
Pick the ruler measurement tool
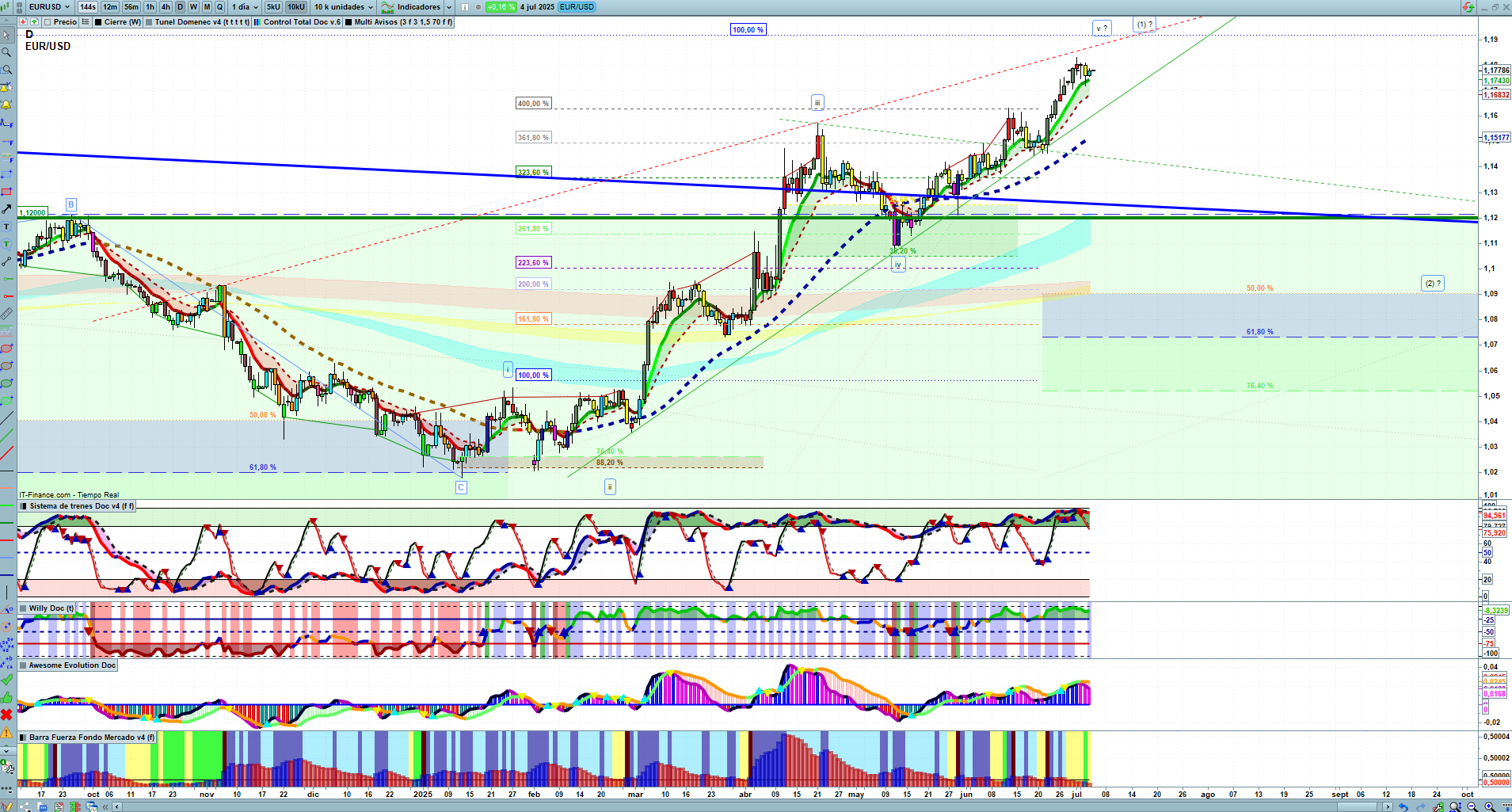click(x=6, y=314)
